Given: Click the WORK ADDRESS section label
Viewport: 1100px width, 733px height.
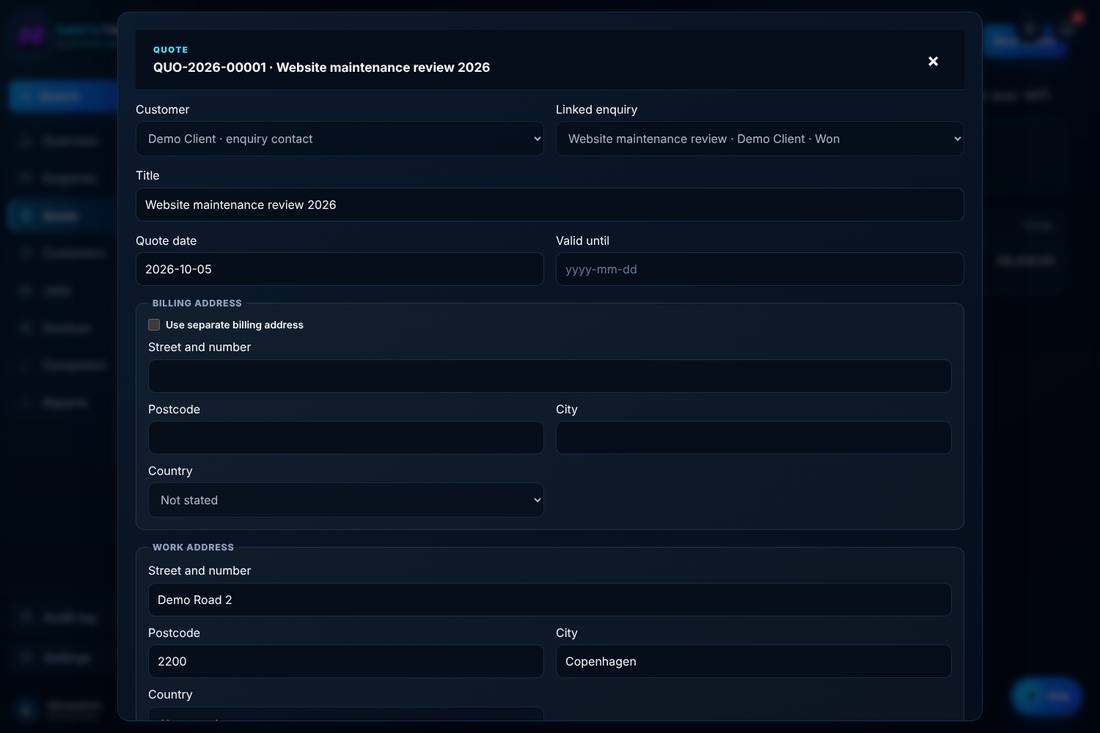Looking at the screenshot, I should click(193, 547).
